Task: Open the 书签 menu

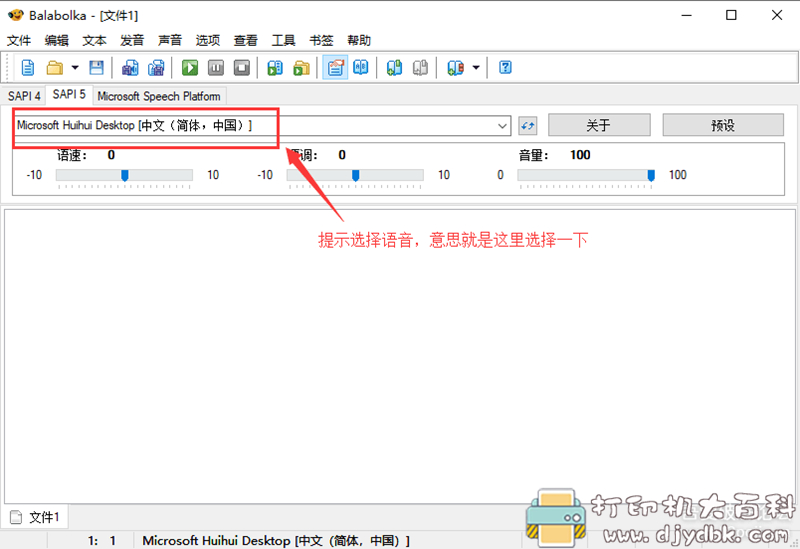Action: (x=321, y=40)
